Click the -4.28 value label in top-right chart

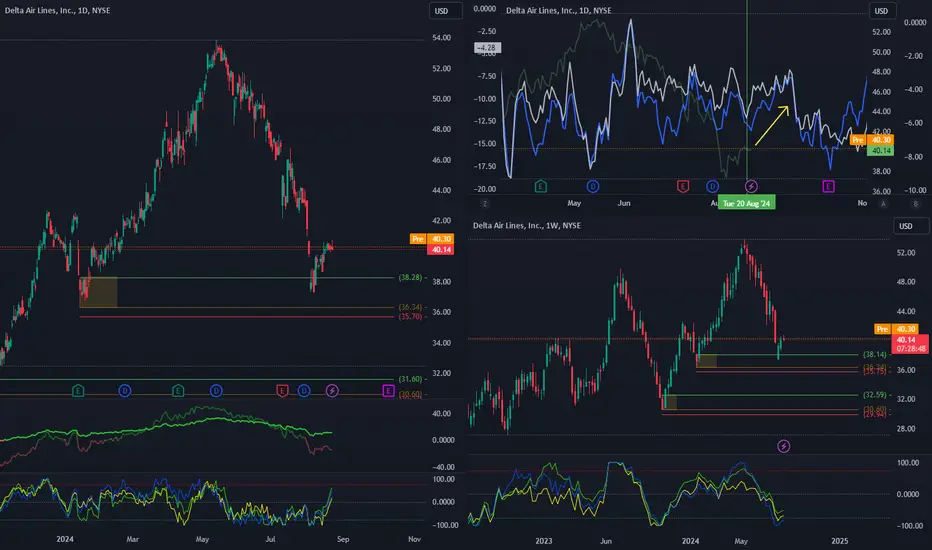pyautogui.click(x=487, y=48)
